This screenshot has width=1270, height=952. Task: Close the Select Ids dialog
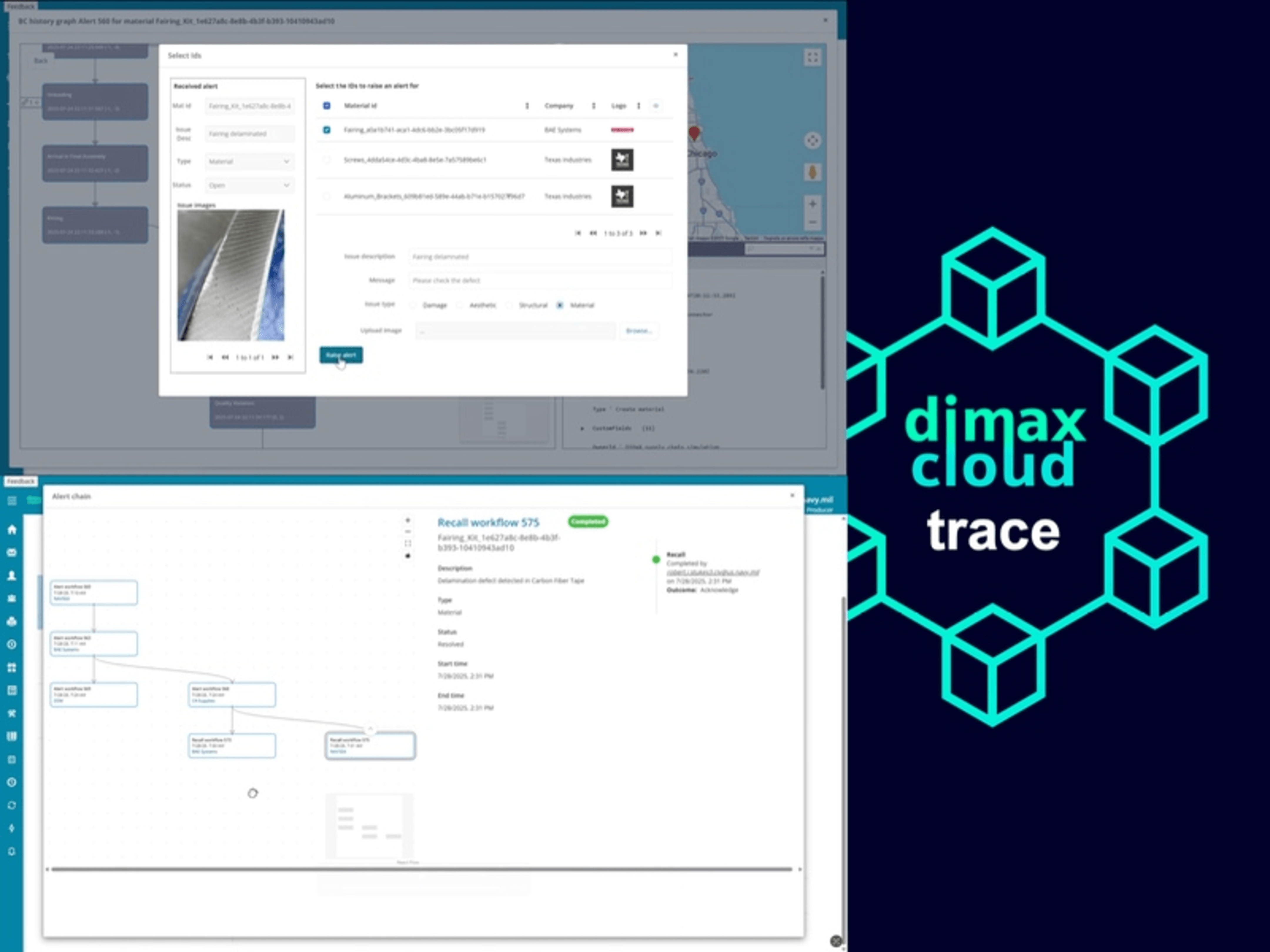tap(675, 55)
